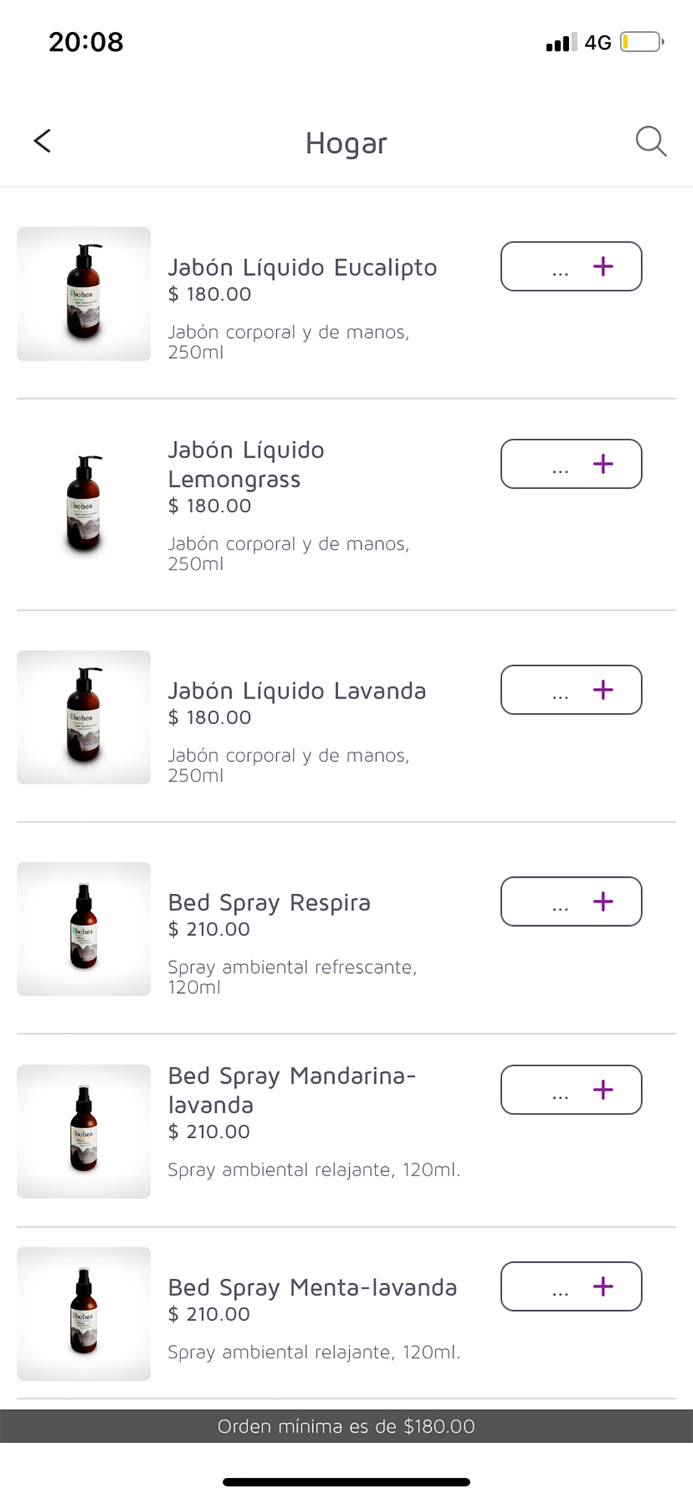
Task: Tap the plus icon for Bed Spray Respira
Action: coord(602,901)
